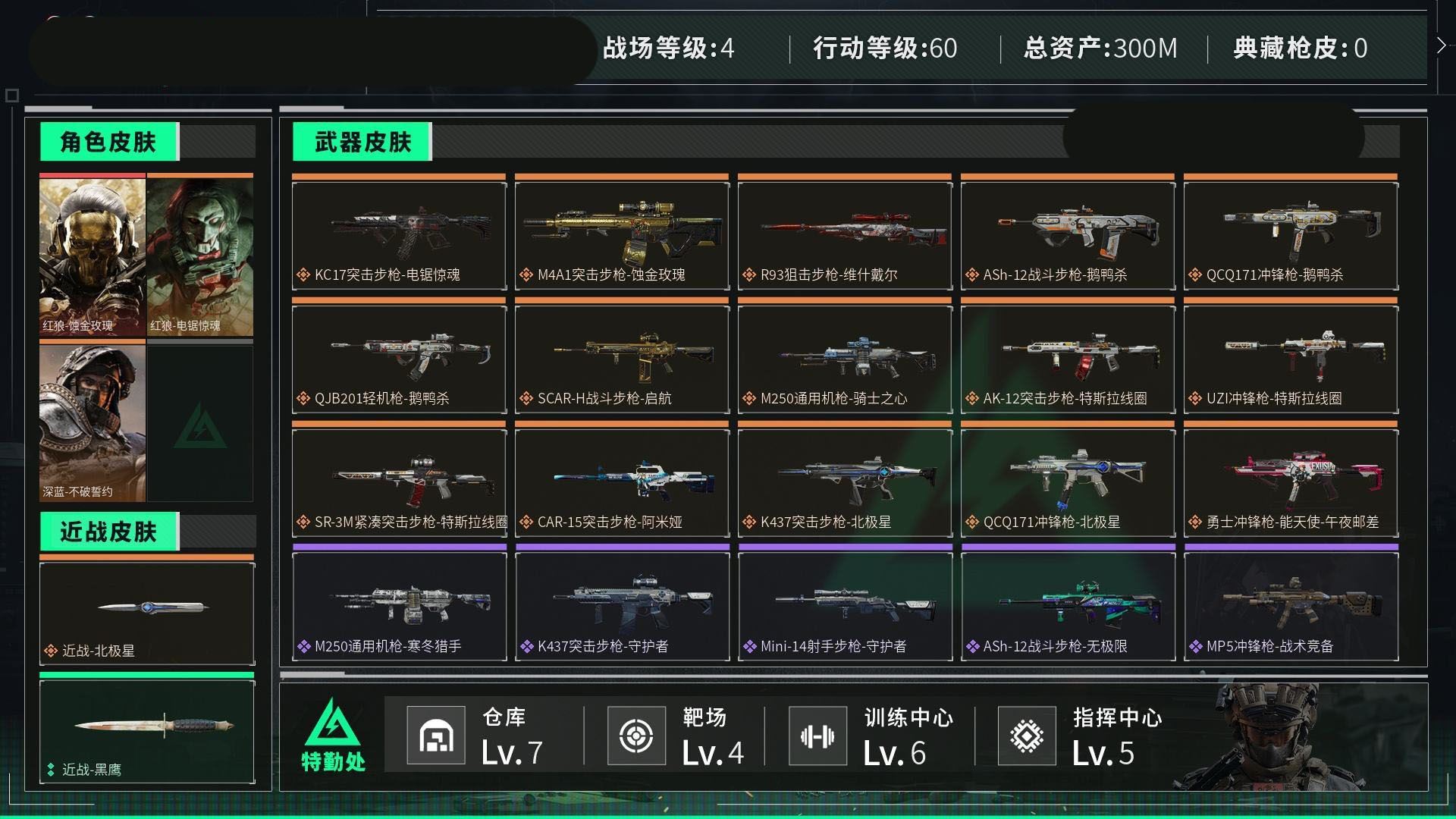Viewport: 1456px width, 819px height.
Task: Switch to the 武器皮肤 tab
Action: [x=362, y=142]
